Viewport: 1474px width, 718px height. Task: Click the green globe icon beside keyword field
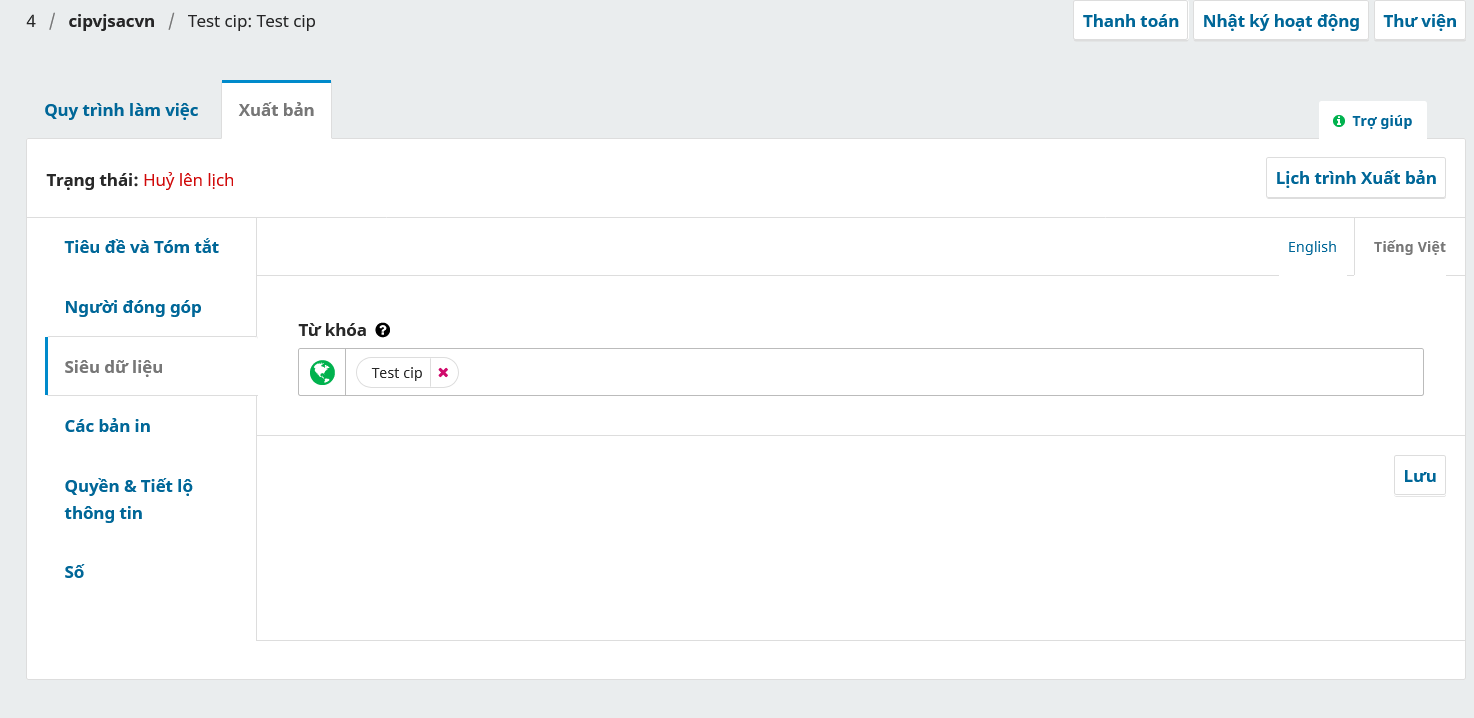point(322,373)
